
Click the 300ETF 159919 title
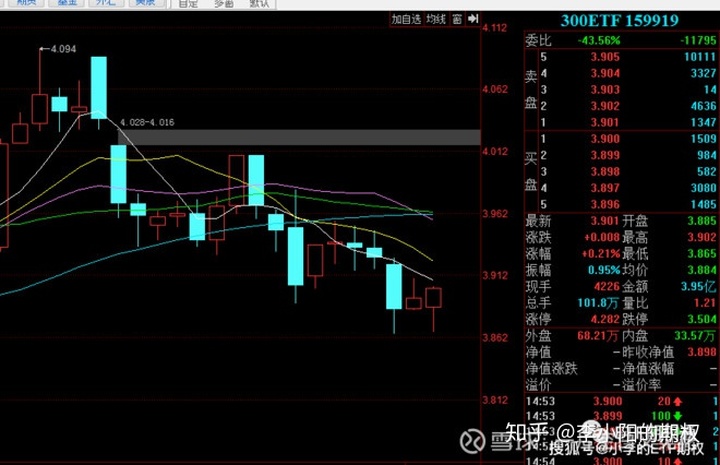(619, 21)
